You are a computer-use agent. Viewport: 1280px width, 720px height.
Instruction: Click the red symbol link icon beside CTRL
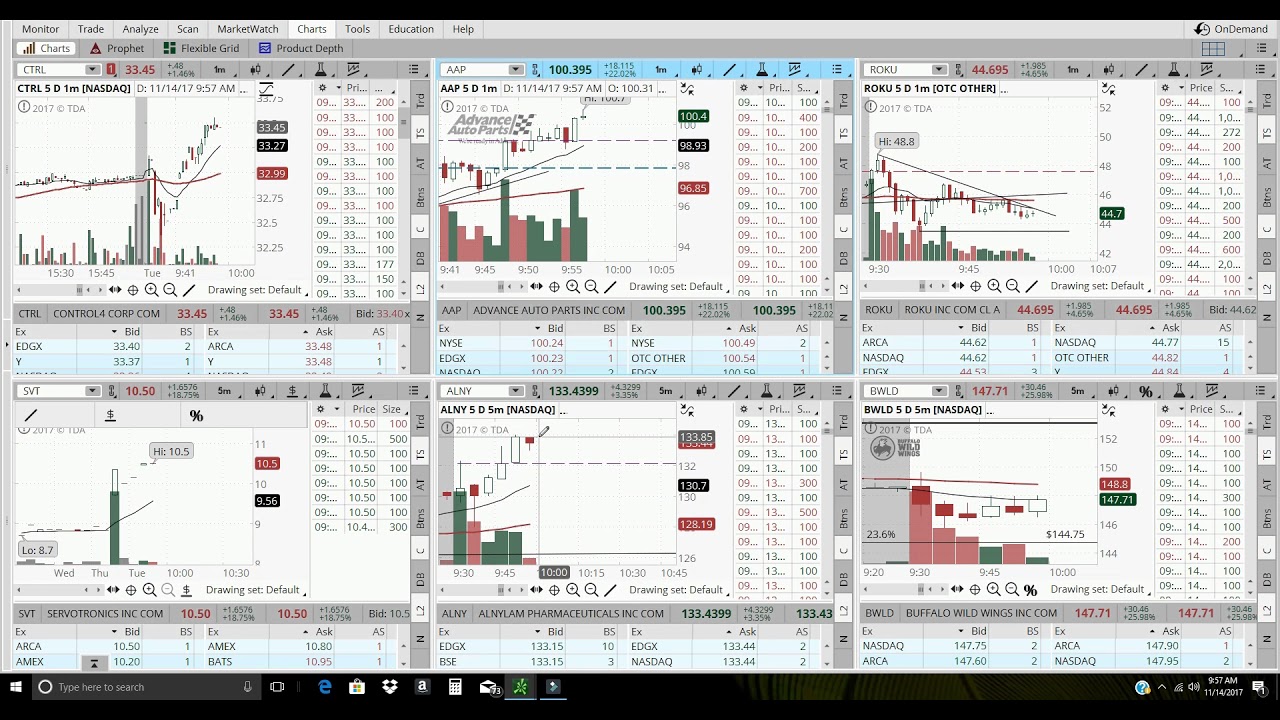tap(111, 69)
